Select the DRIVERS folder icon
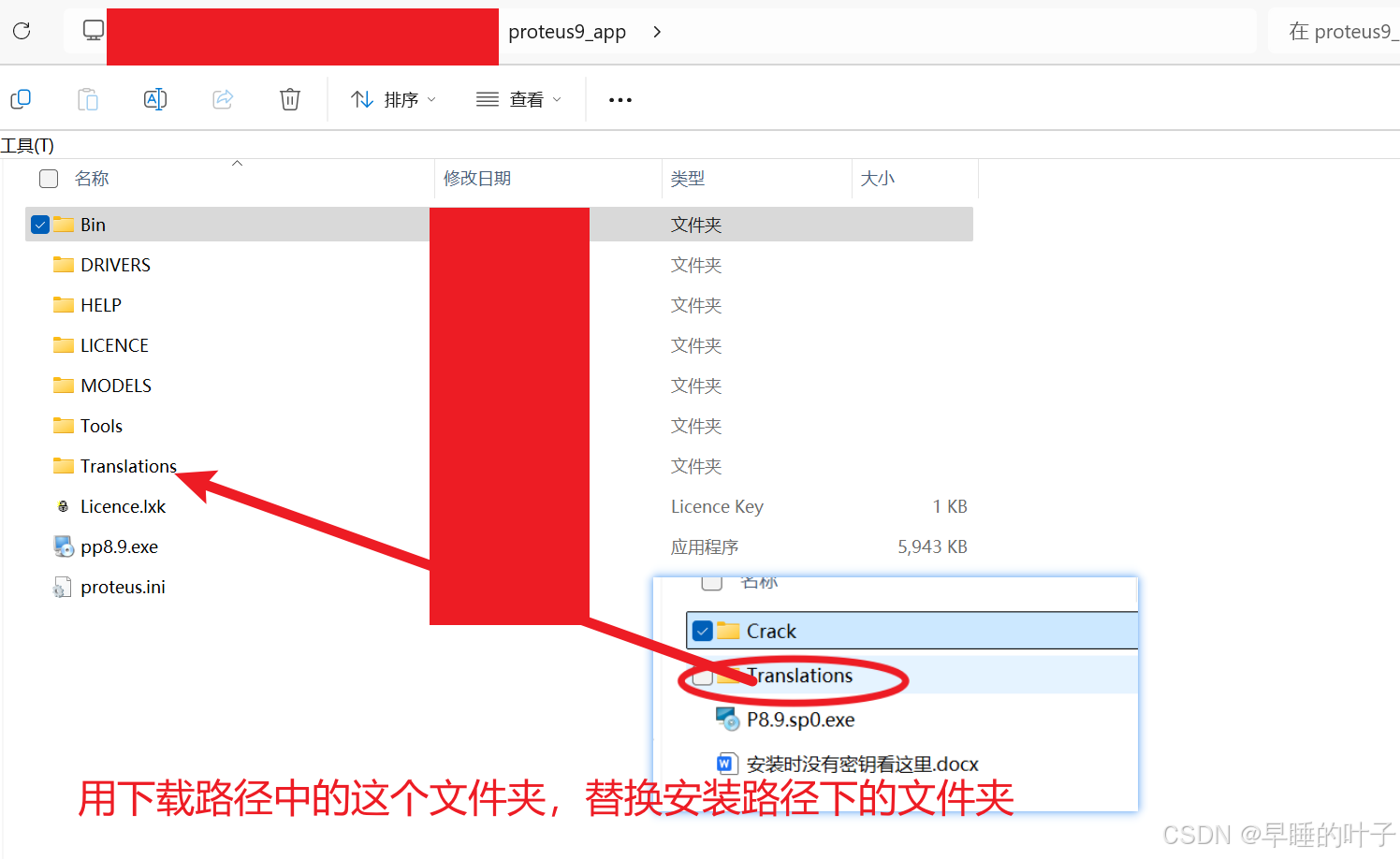 pos(64,265)
